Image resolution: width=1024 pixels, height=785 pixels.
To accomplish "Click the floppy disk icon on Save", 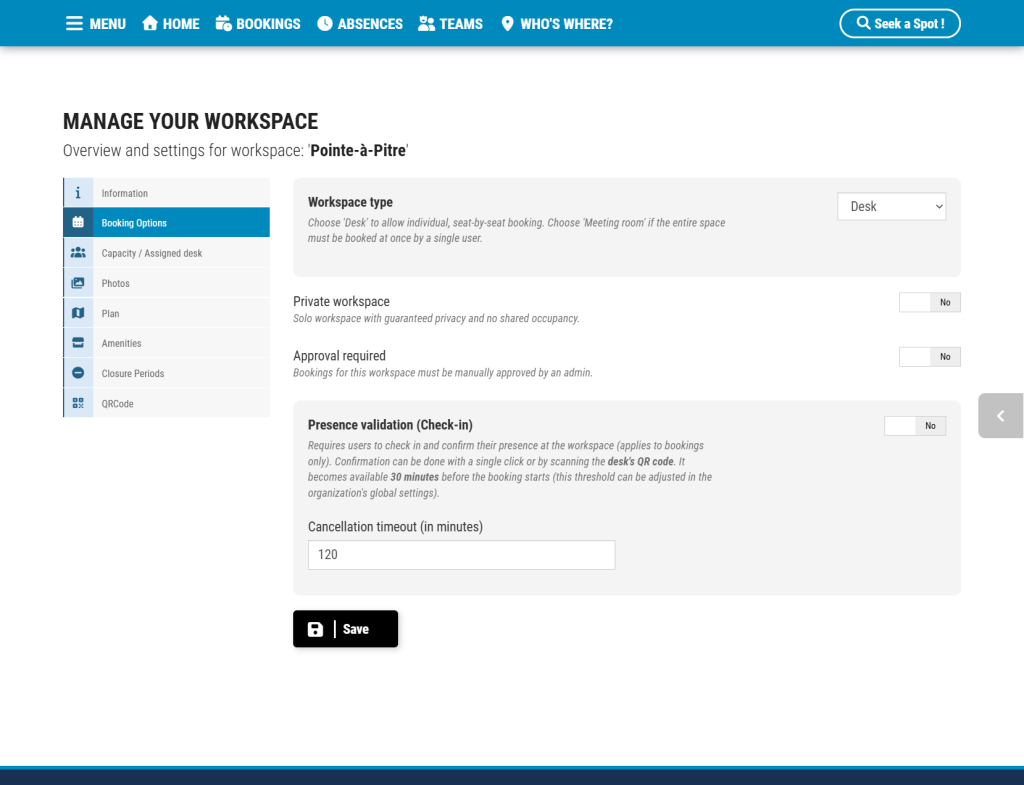I will click(x=315, y=629).
